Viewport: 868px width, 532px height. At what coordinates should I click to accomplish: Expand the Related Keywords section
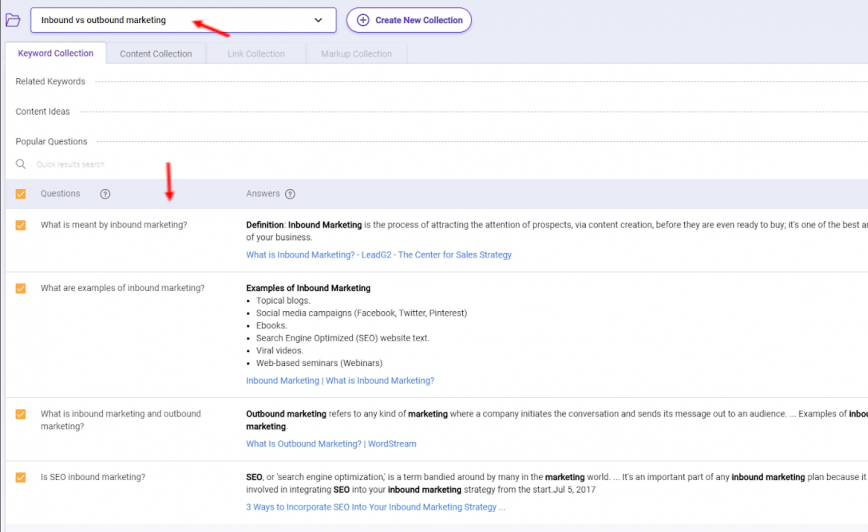tap(50, 81)
